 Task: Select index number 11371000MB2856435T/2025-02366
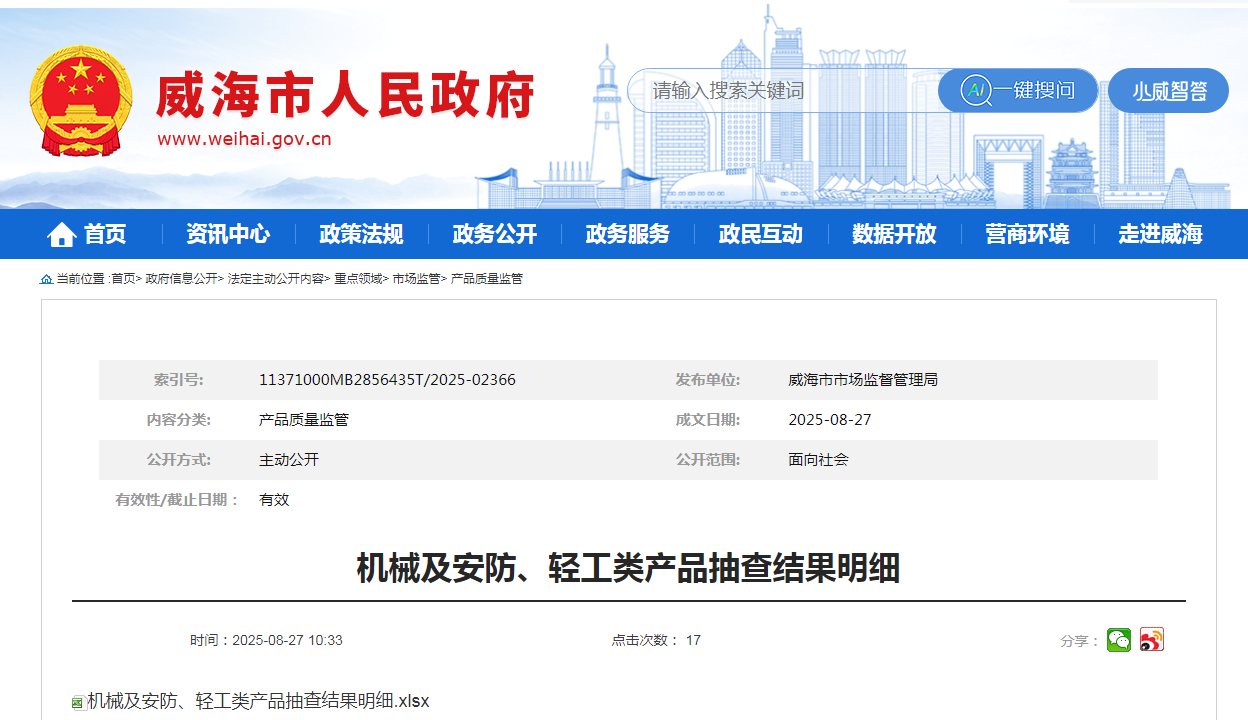point(387,380)
